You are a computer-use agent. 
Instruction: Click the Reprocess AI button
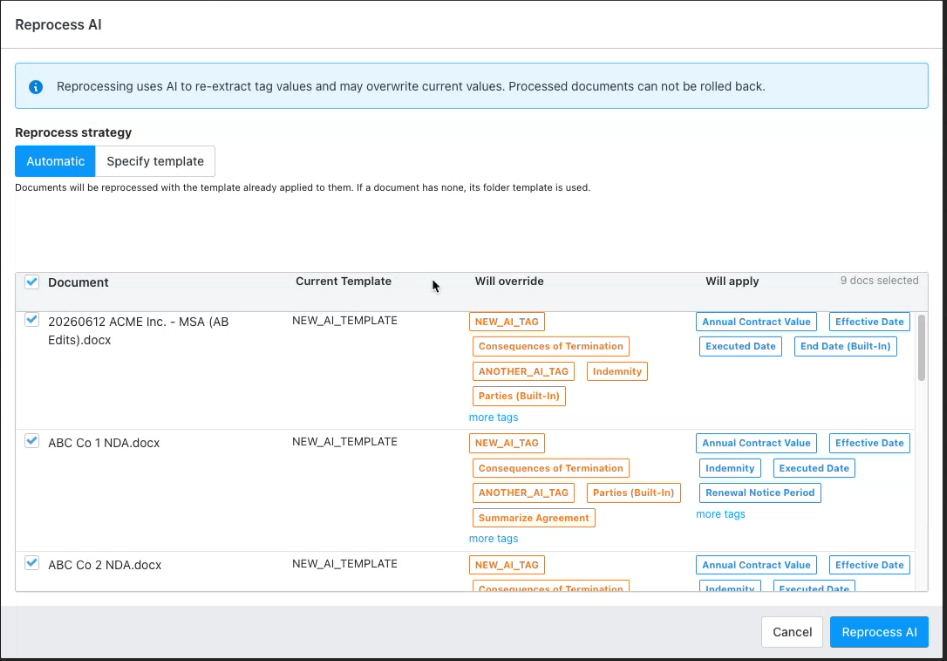point(879,632)
